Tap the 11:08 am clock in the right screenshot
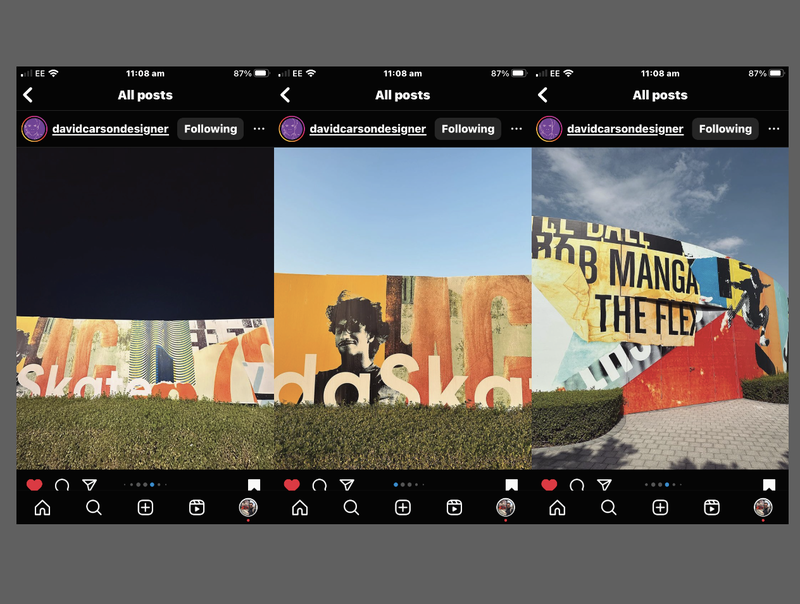The image size is (800, 604). (x=660, y=73)
